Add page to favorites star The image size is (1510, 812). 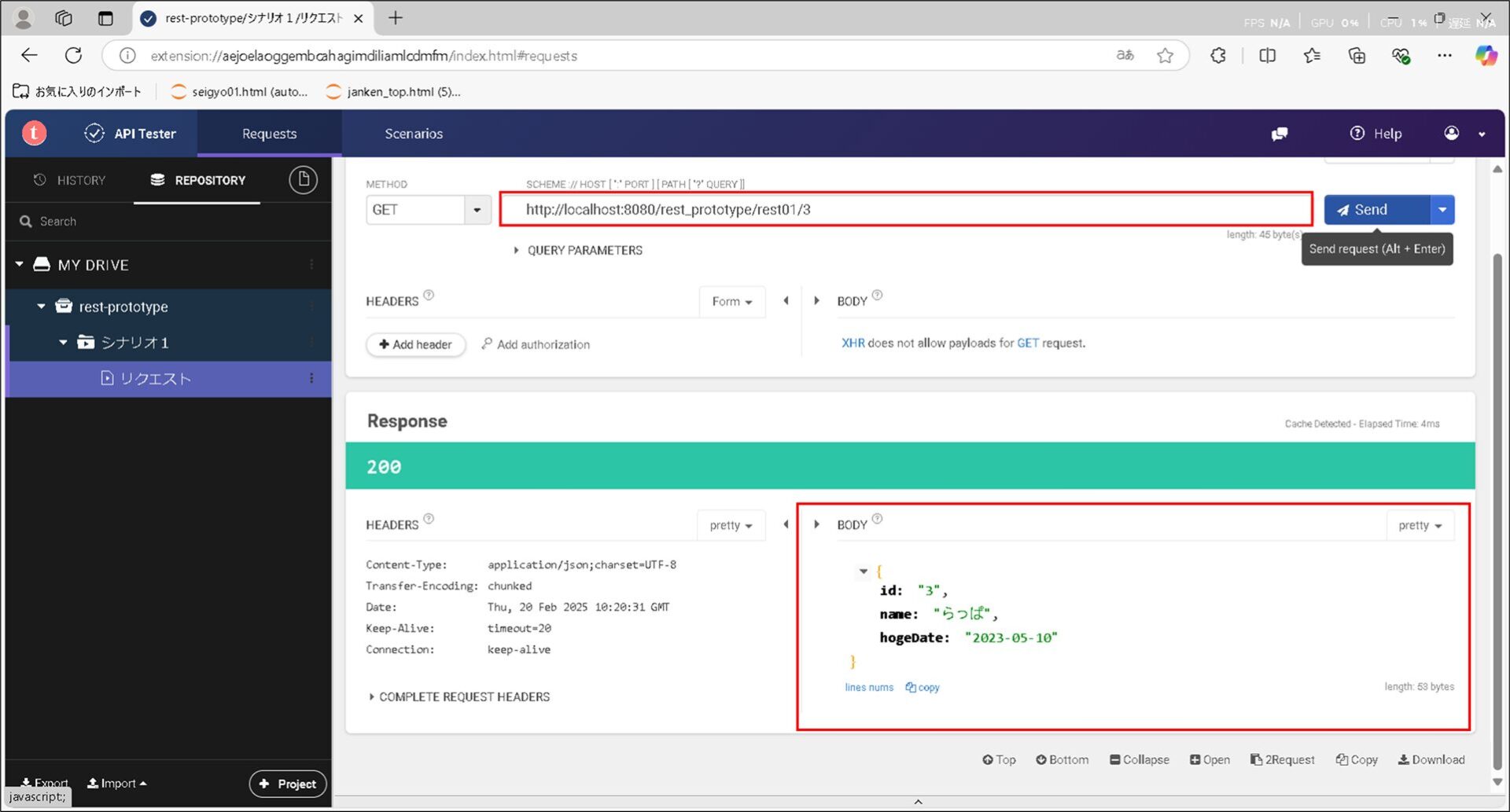(1165, 55)
